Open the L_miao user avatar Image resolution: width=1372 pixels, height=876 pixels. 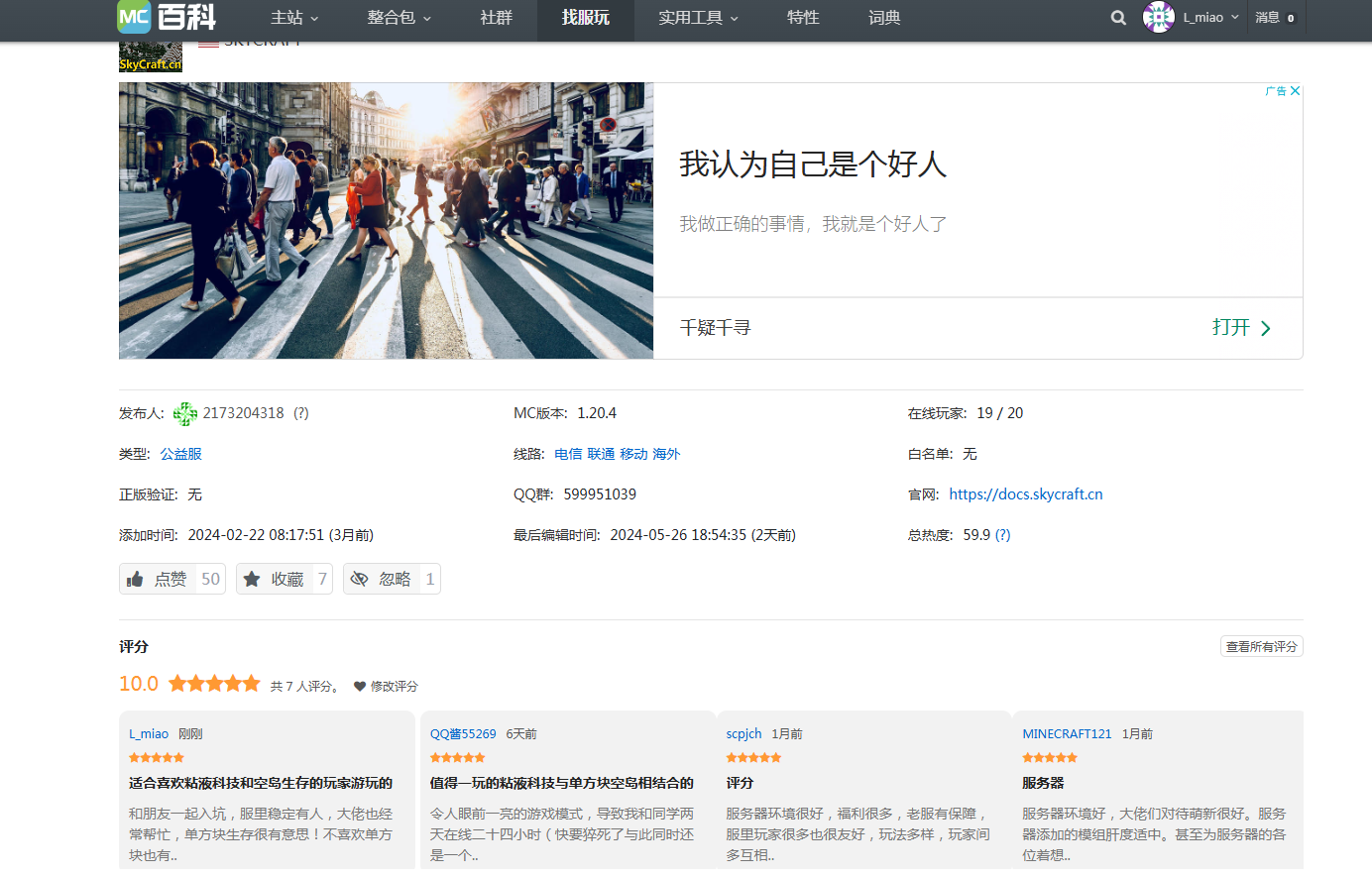(x=1158, y=17)
